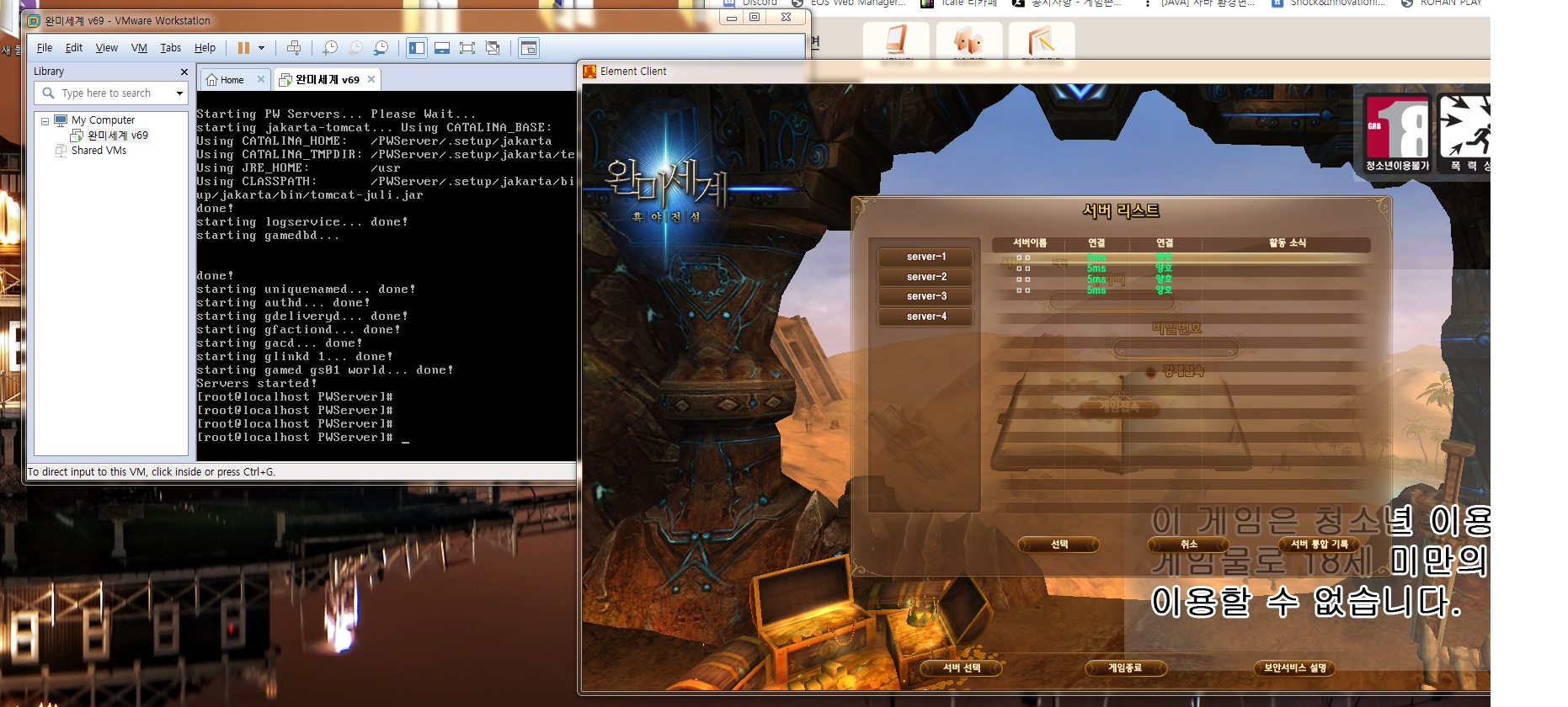1568x707 pixels.
Task: Click the VMware Workstation title bar icon
Action: click(34, 21)
